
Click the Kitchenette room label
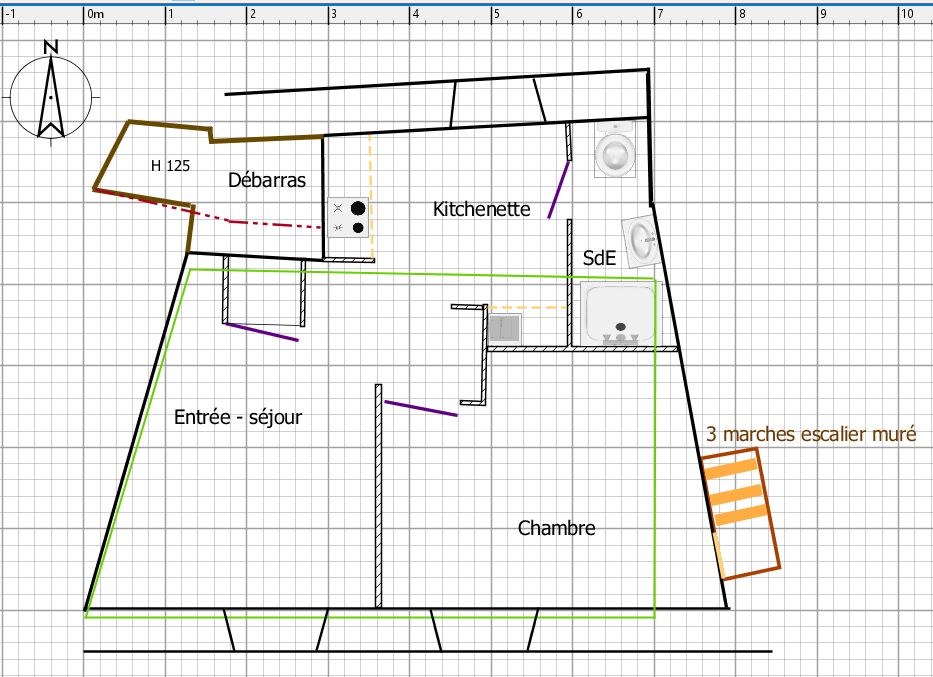tap(481, 209)
